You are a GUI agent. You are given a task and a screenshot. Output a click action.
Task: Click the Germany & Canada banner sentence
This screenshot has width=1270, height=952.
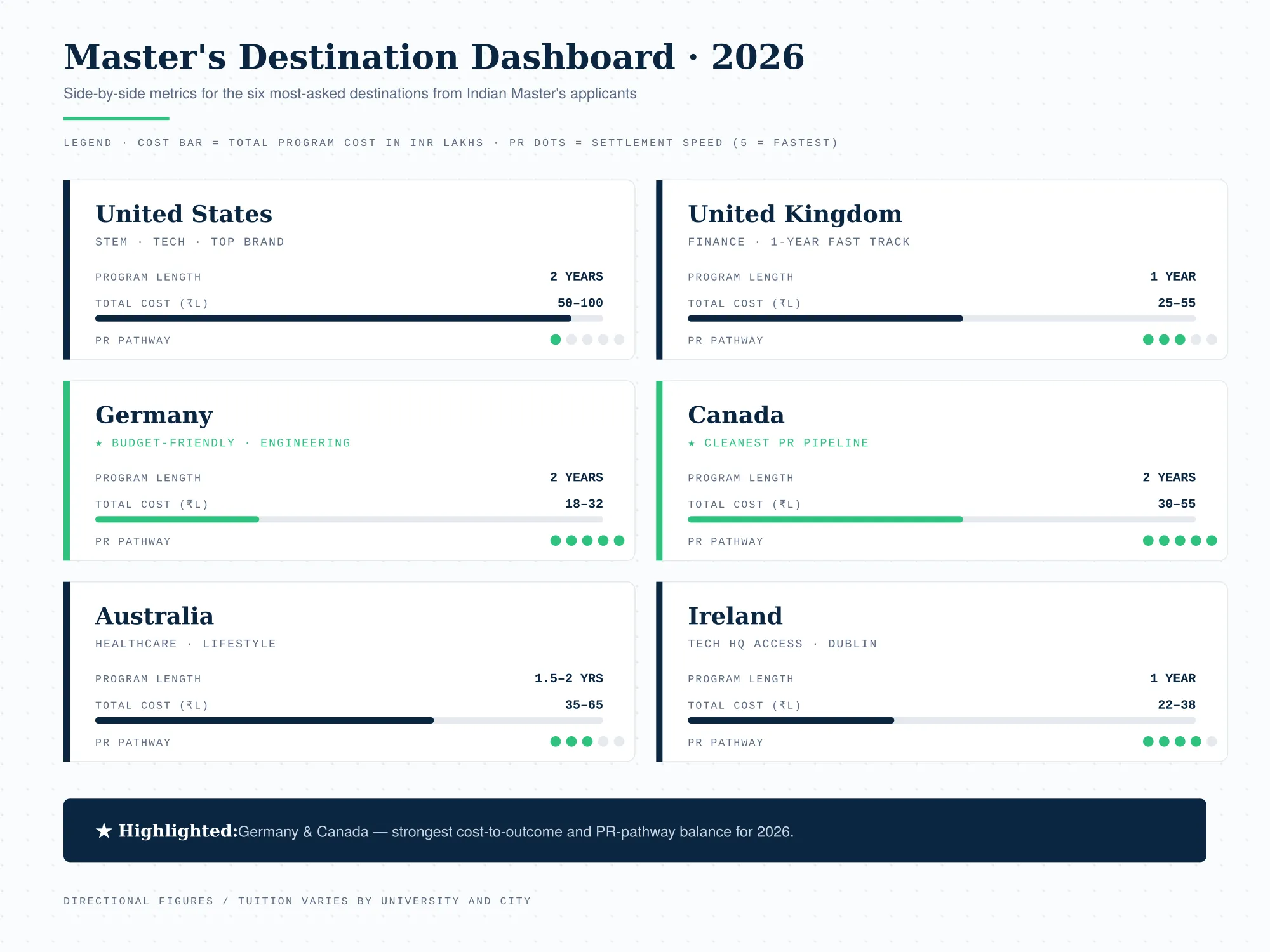click(x=516, y=831)
